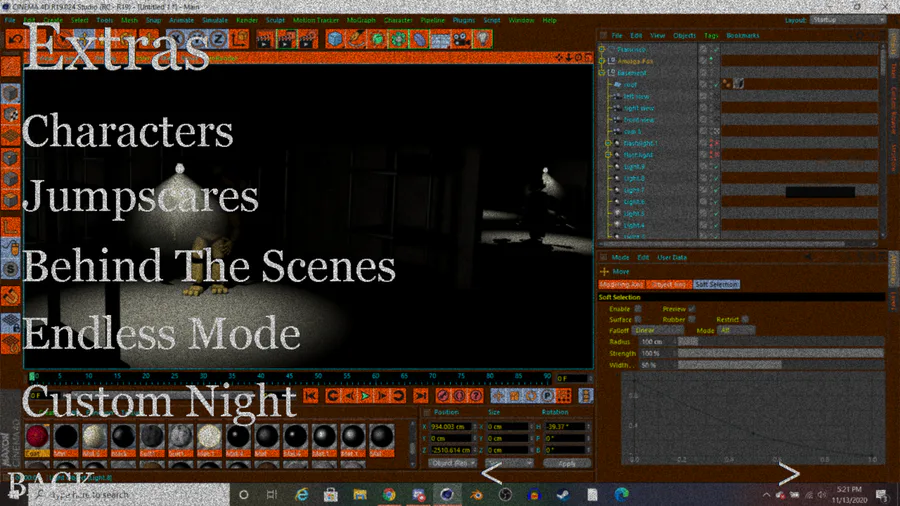Open File Explorer from the taskbar
The width and height of the screenshot is (900, 506).
click(360, 495)
